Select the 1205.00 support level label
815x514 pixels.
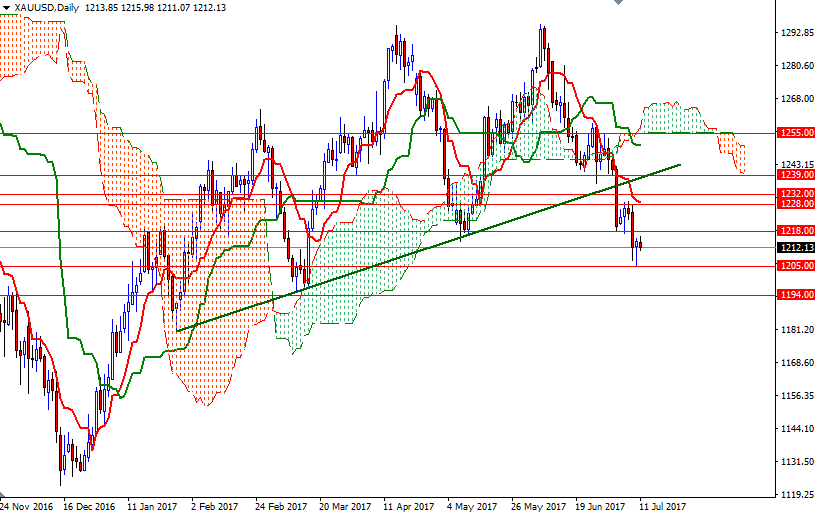click(795, 267)
